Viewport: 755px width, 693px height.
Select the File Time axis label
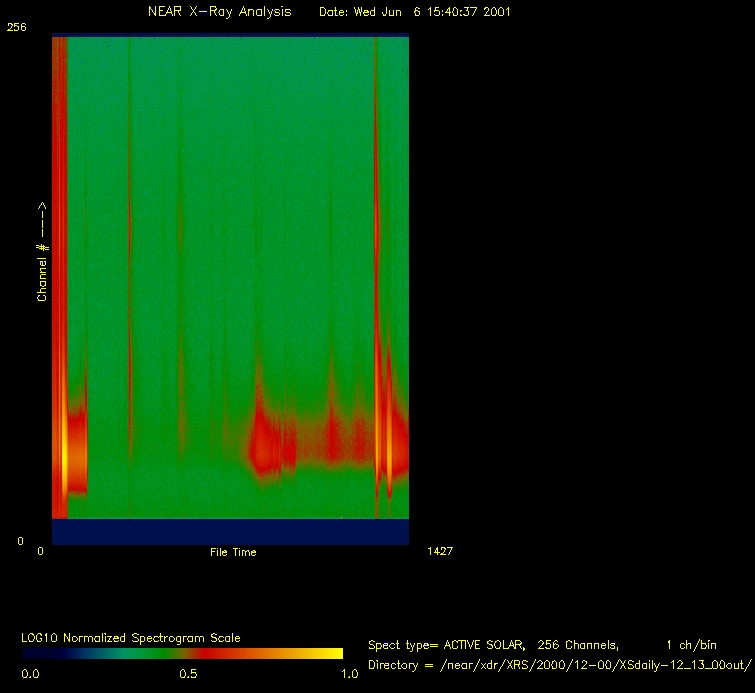[233, 552]
